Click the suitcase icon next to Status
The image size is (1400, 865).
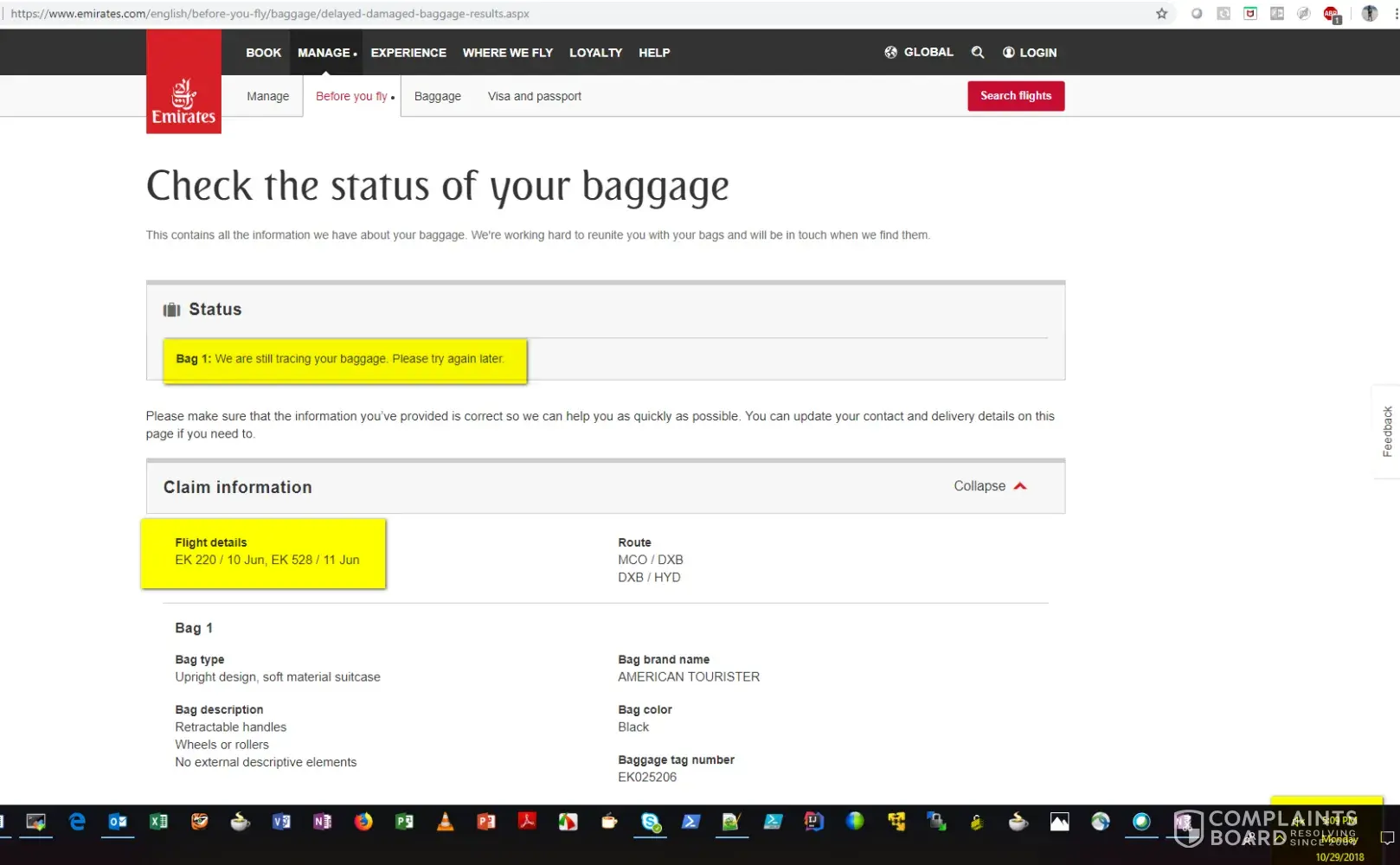[172, 310]
